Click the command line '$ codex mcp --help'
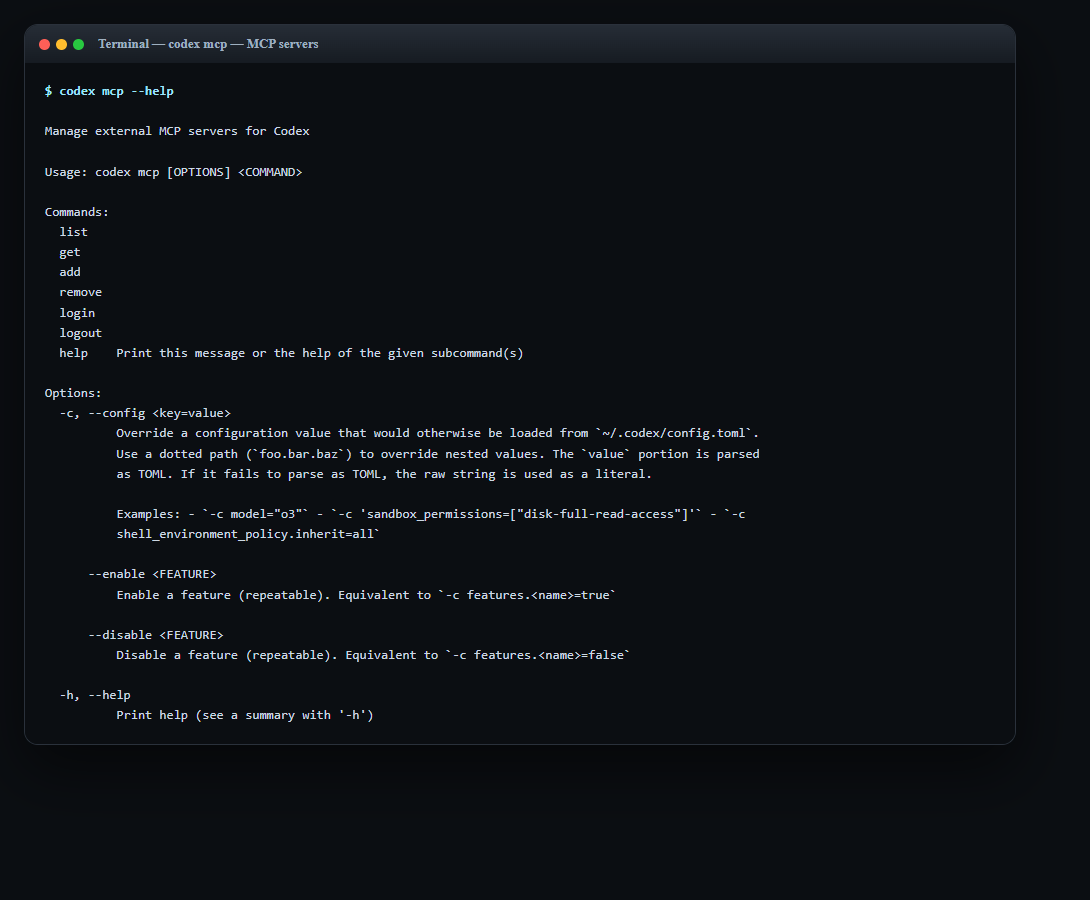The width and height of the screenshot is (1090, 900). [109, 91]
